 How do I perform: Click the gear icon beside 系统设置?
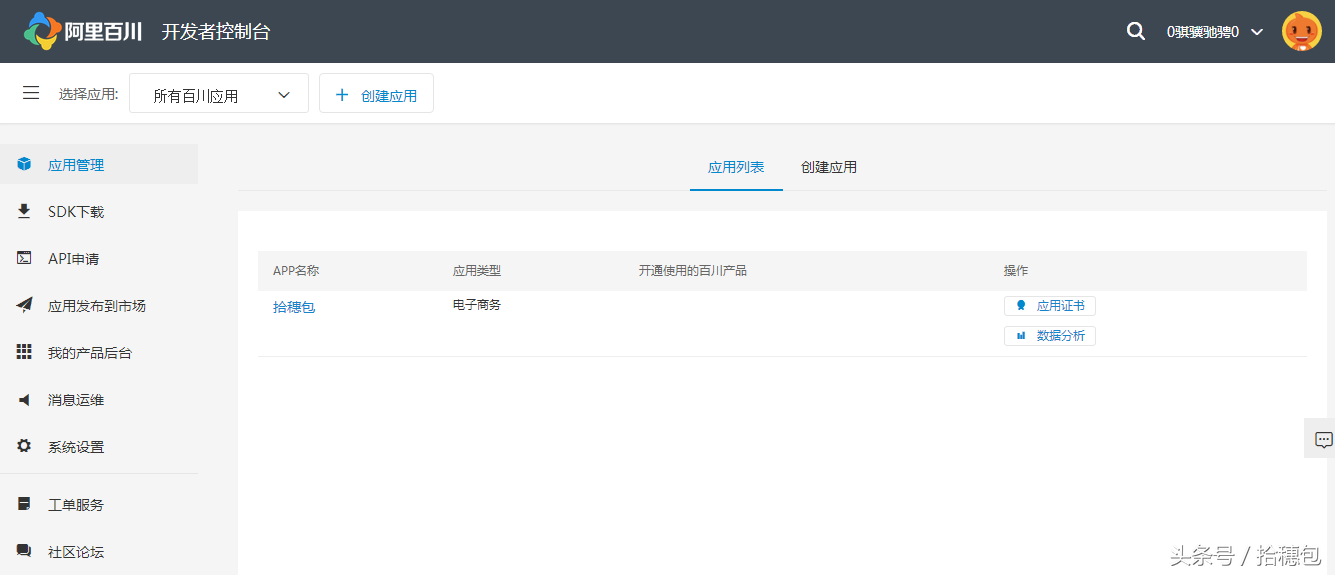click(x=24, y=446)
